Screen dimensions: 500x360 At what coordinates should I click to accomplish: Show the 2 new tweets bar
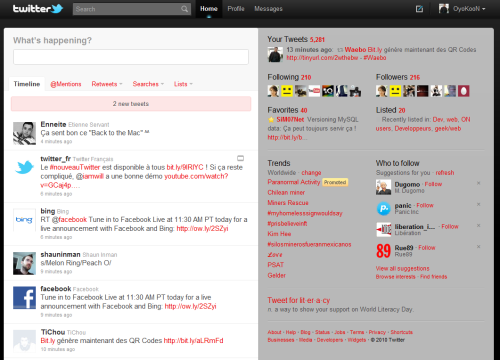(131, 104)
